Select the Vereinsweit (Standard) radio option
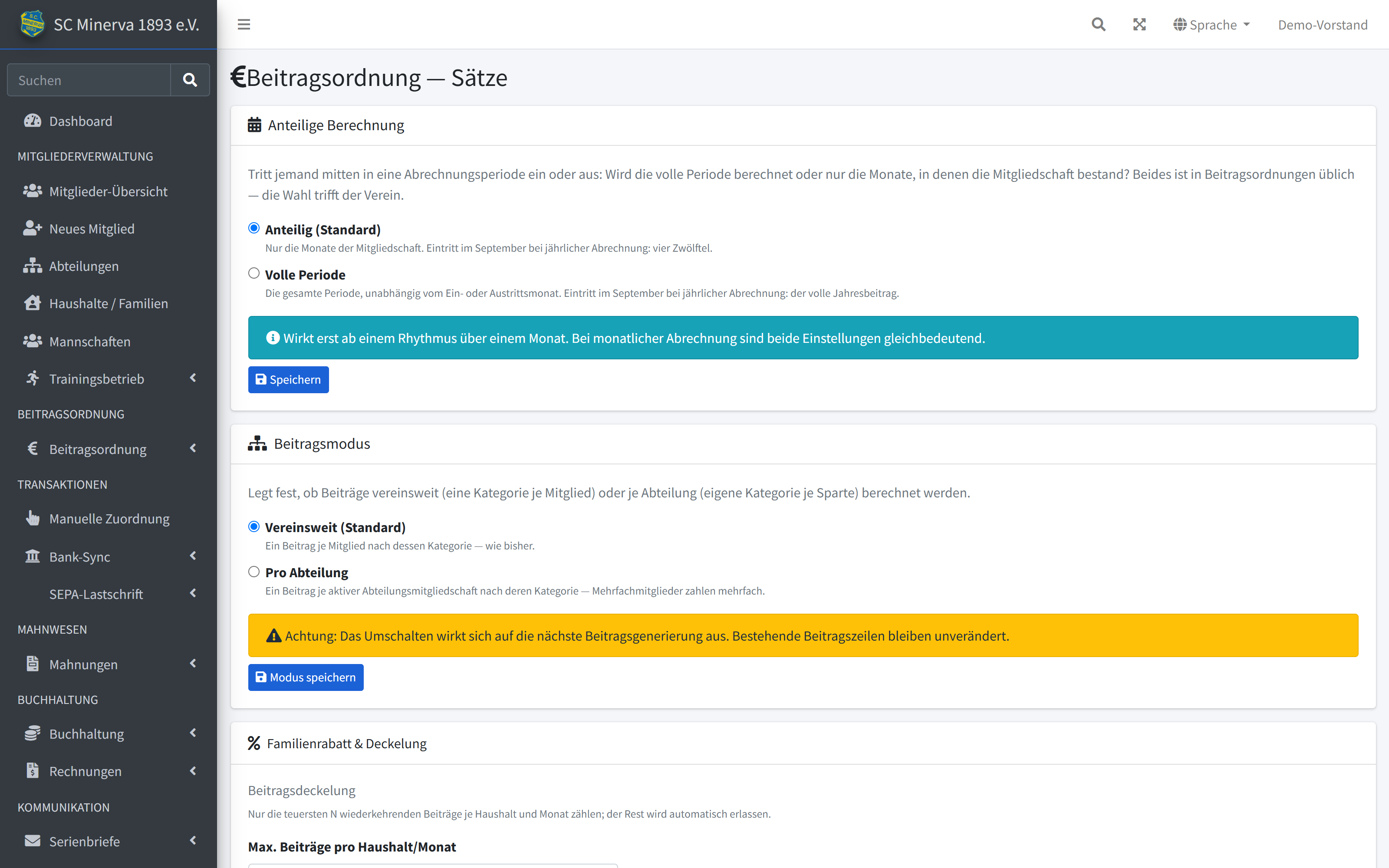 (x=253, y=526)
